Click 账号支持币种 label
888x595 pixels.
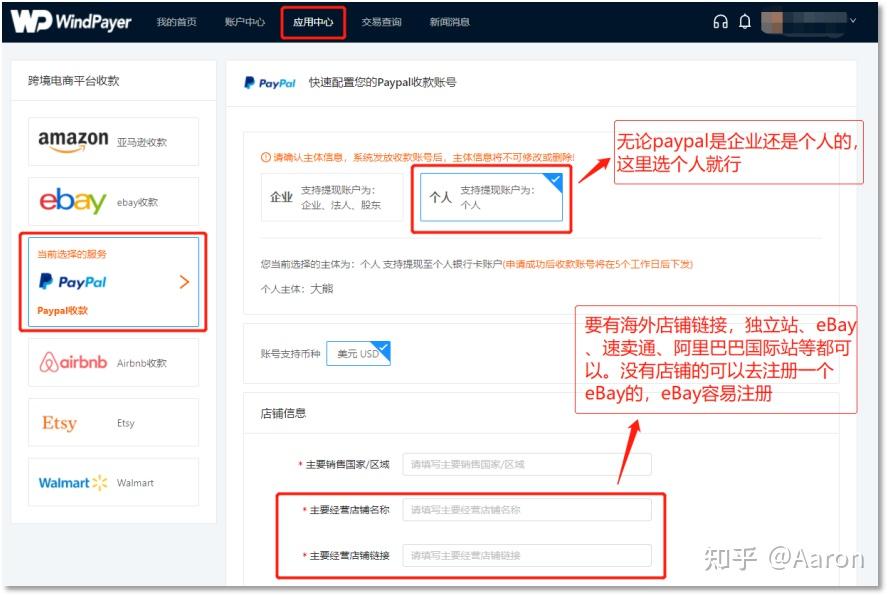coord(290,354)
